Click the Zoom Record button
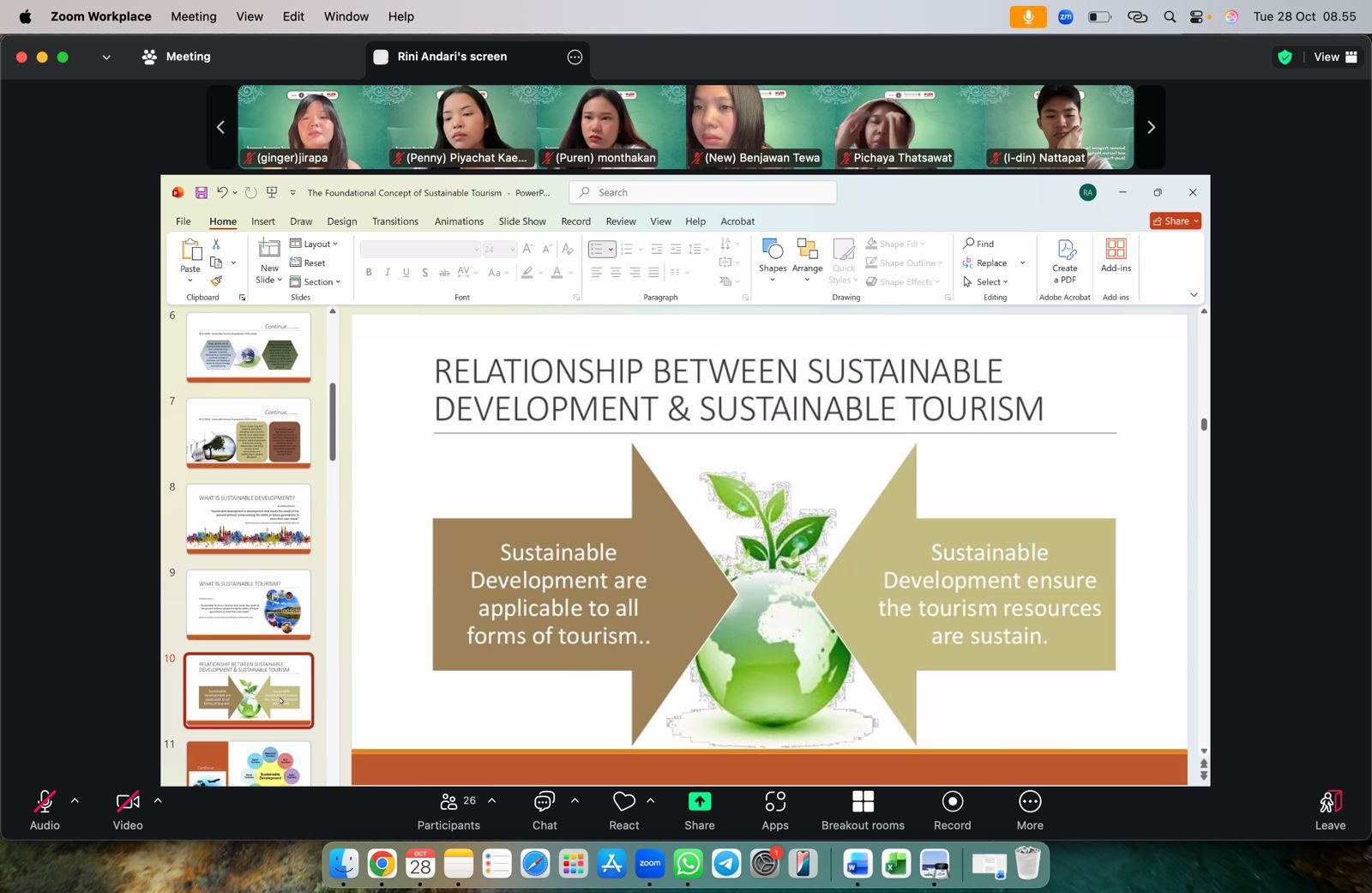This screenshot has height=893, width=1372. [x=953, y=811]
